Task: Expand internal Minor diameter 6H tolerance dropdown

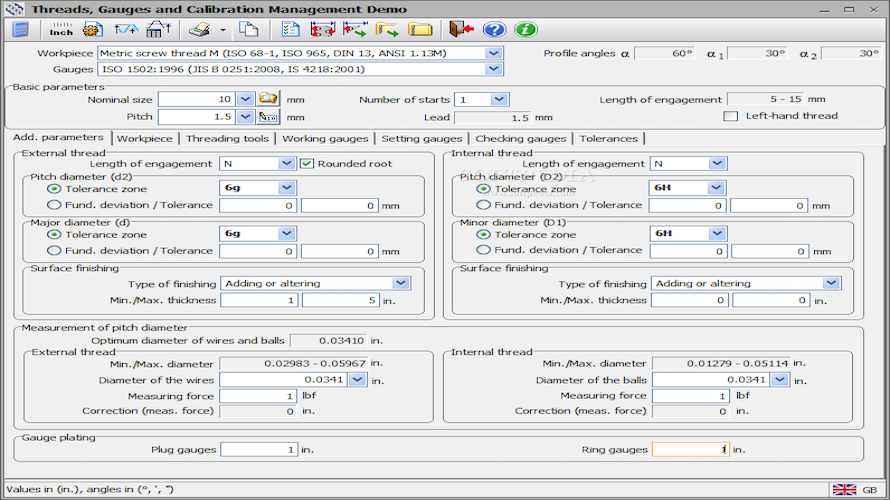Action: (717, 233)
